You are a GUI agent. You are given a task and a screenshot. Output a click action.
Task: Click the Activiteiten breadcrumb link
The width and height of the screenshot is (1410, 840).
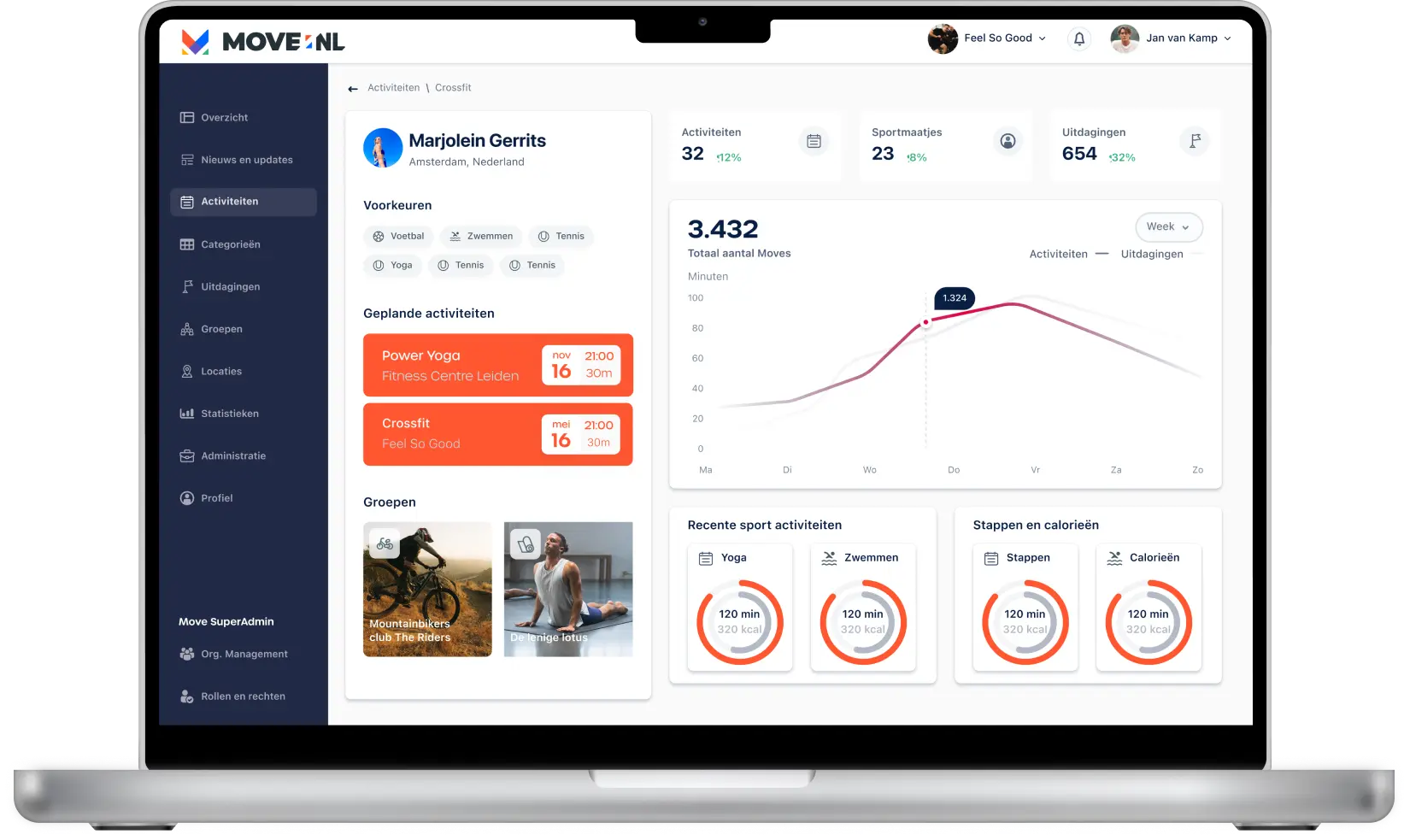pos(393,88)
